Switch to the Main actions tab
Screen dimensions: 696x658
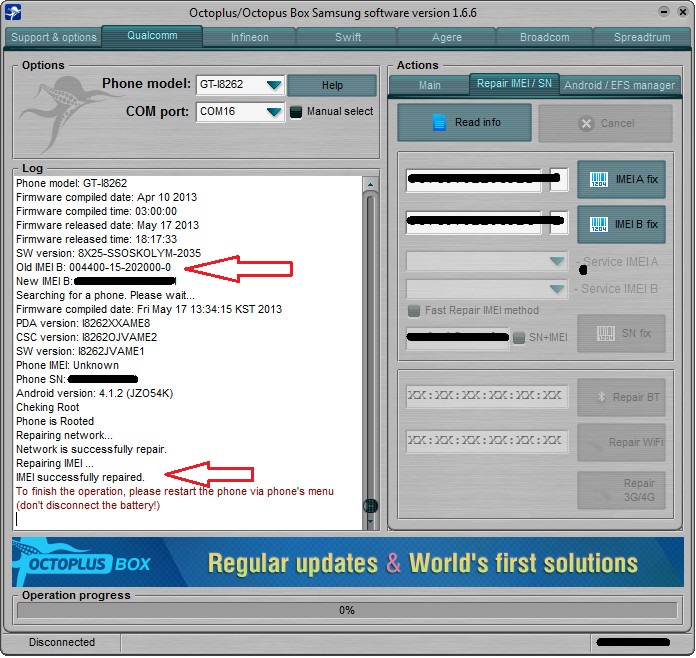click(x=429, y=85)
